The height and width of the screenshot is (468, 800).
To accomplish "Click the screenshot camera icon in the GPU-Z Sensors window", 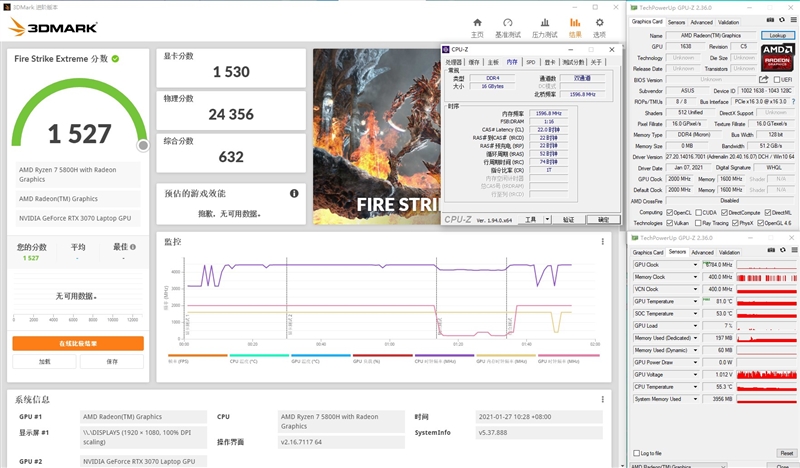I will click(x=771, y=250).
